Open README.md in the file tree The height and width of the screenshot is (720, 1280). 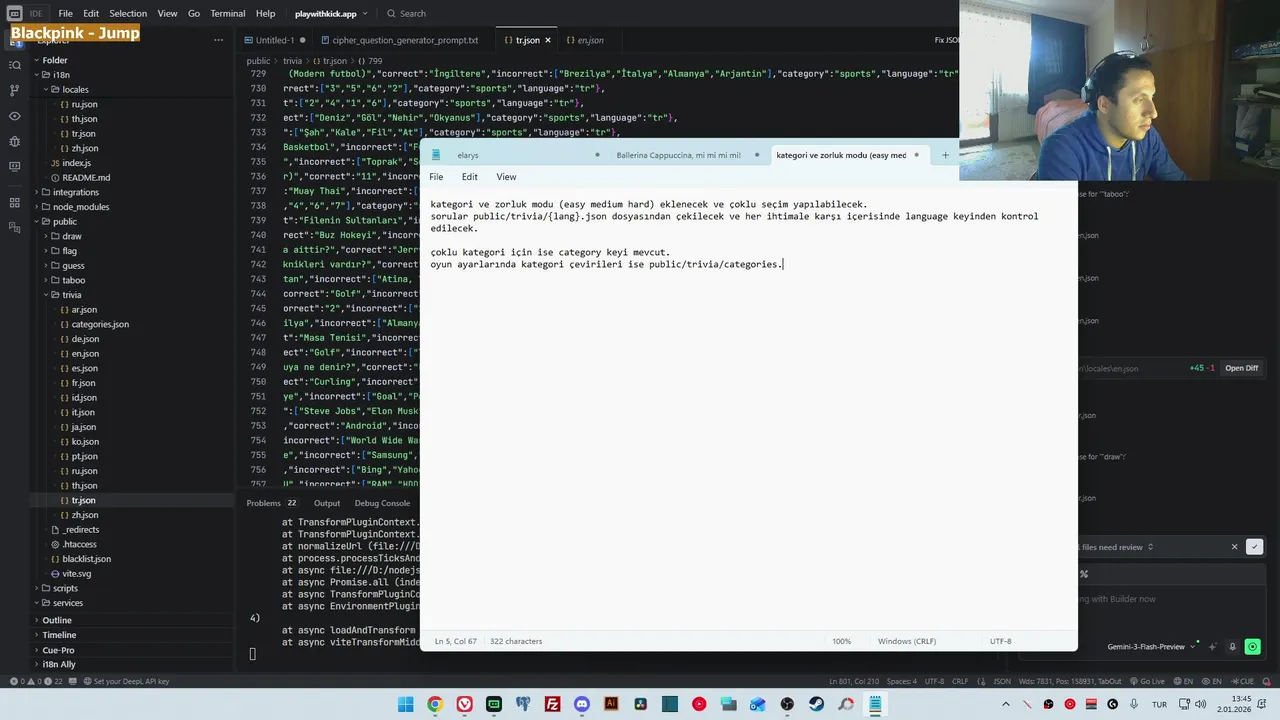[x=86, y=177]
